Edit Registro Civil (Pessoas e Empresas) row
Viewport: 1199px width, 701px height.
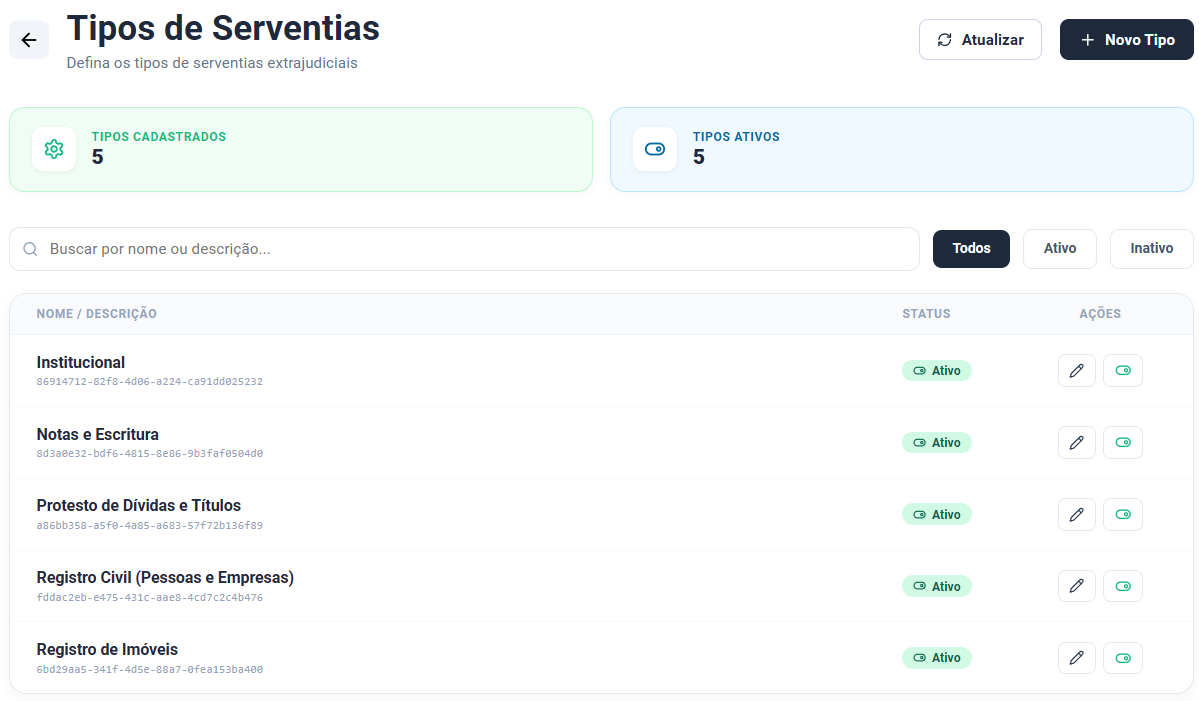1077,586
